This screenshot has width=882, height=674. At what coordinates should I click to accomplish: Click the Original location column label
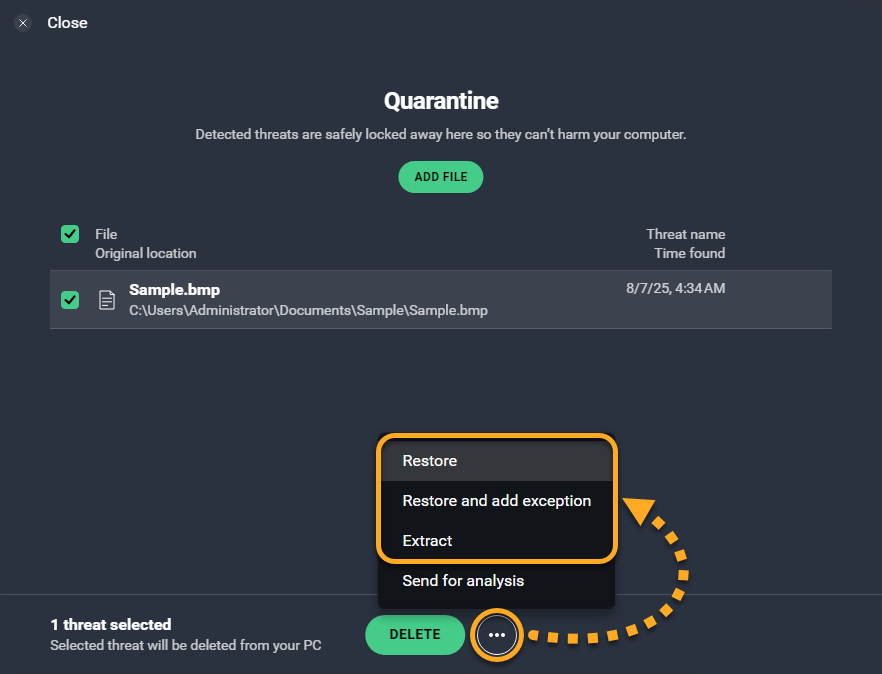(x=146, y=254)
